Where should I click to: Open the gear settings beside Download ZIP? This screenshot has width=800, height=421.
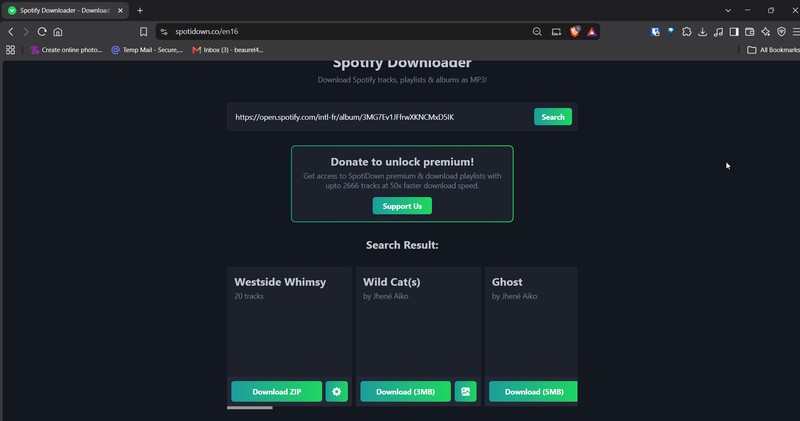pos(337,391)
